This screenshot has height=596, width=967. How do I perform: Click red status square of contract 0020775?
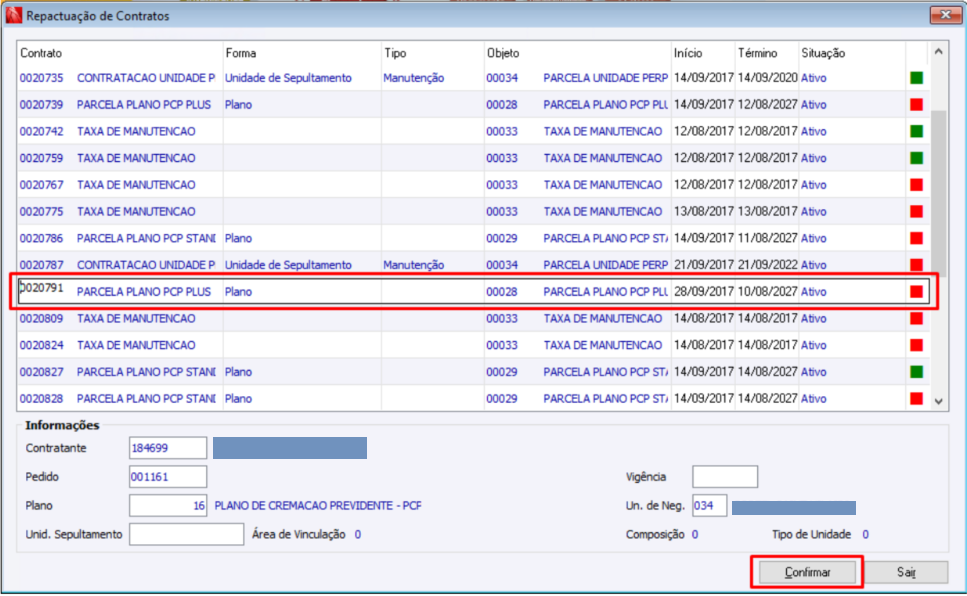[916, 212]
